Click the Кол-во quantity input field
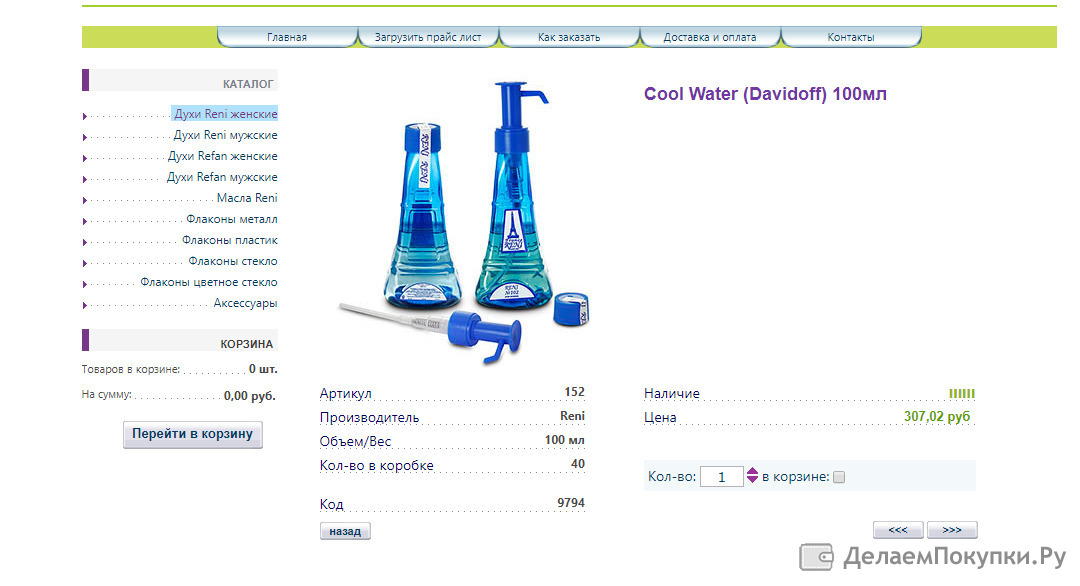Viewport: 1080px width, 586px height. (721, 477)
